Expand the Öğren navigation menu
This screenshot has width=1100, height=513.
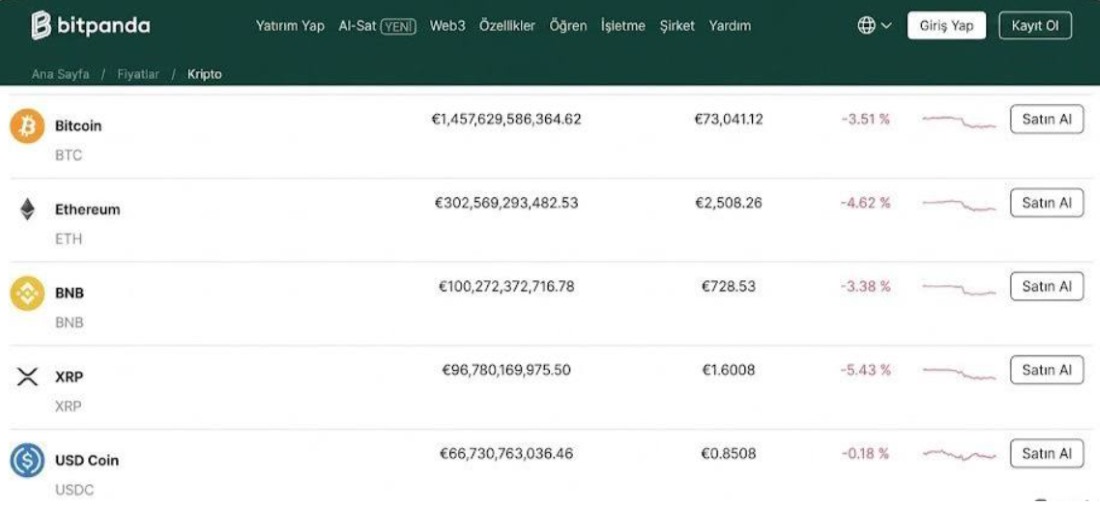568,26
